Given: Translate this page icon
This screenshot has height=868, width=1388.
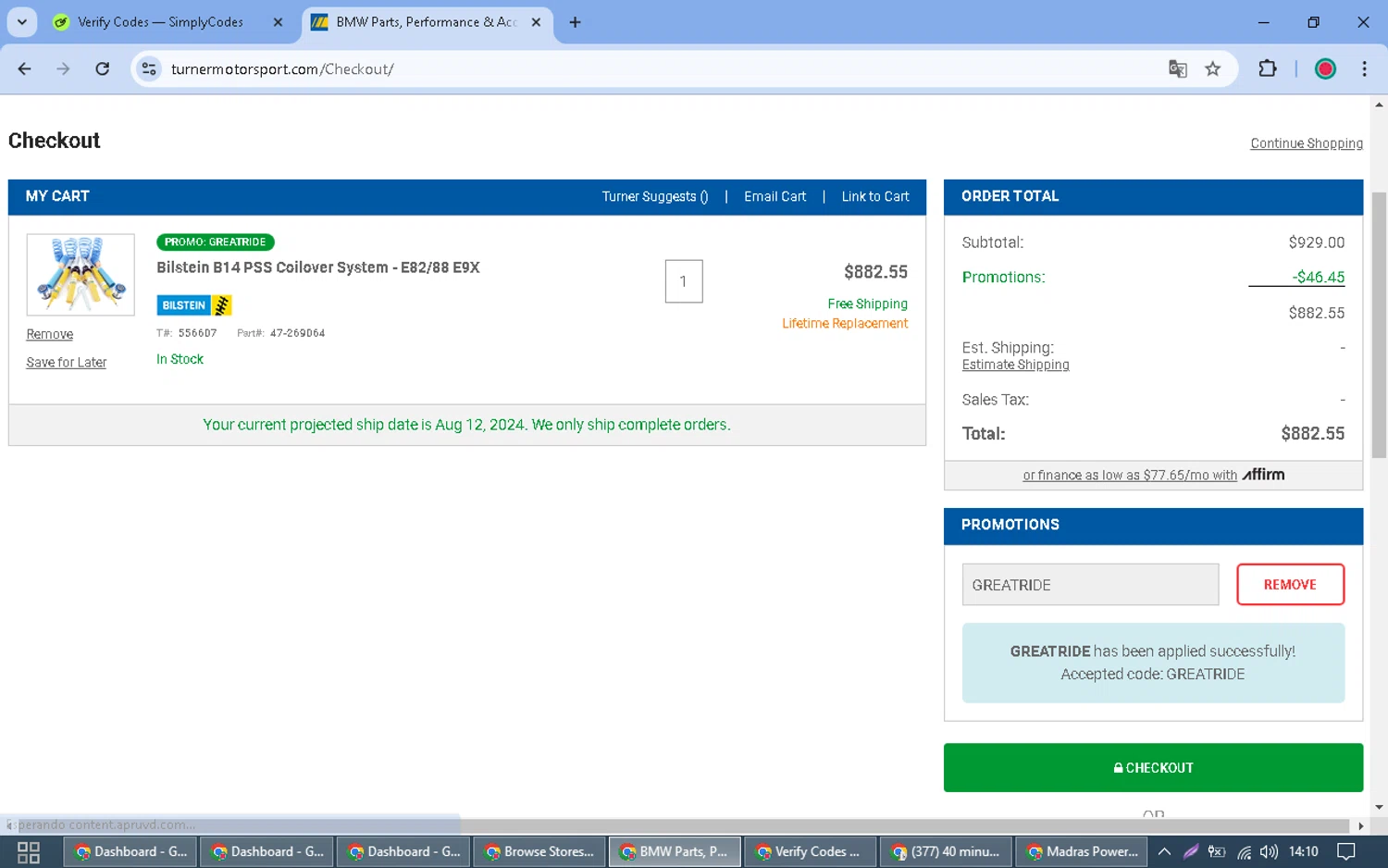Looking at the screenshot, I should pyautogui.click(x=1177, y=68).
